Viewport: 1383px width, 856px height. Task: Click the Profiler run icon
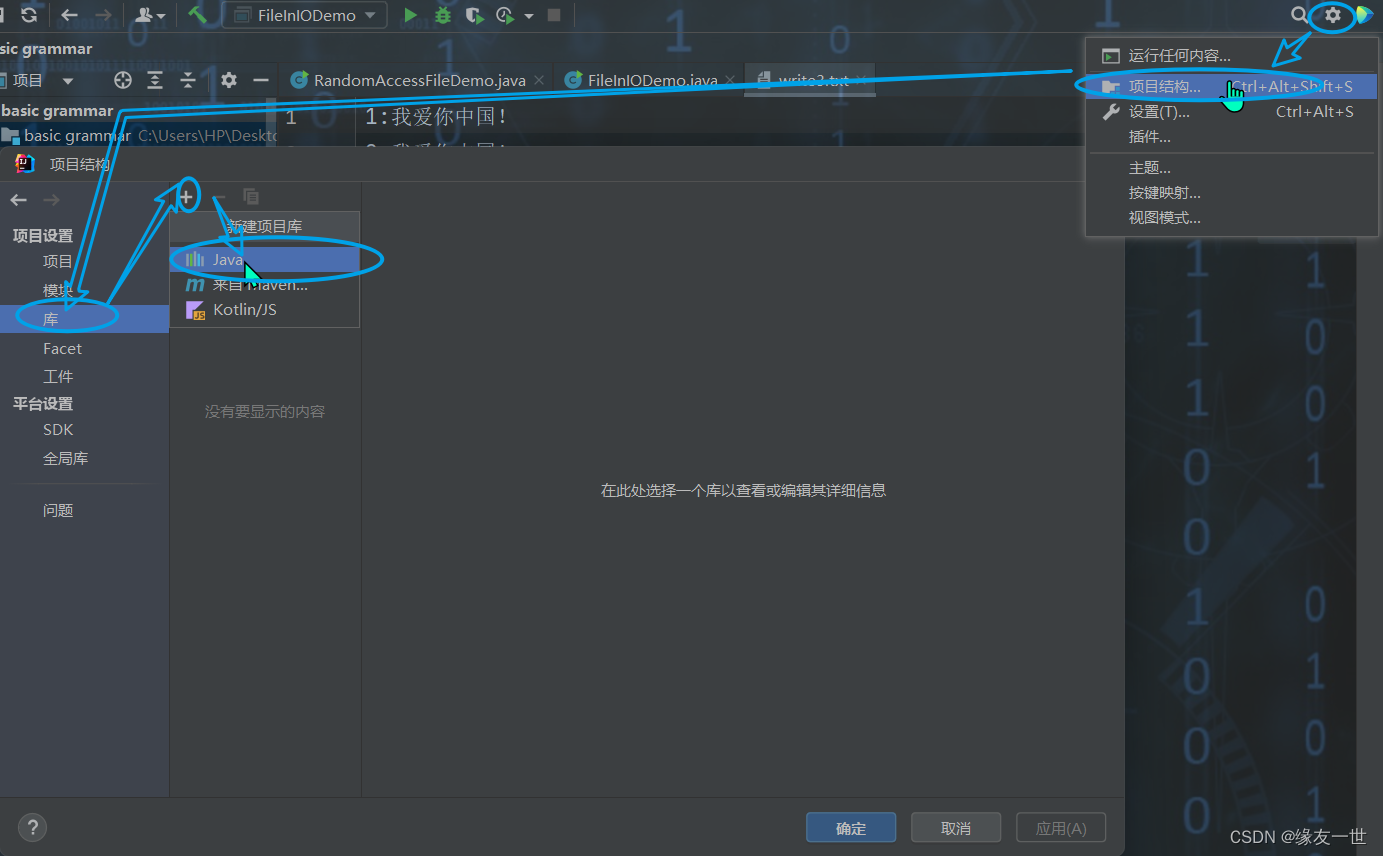tap(505, 15)
